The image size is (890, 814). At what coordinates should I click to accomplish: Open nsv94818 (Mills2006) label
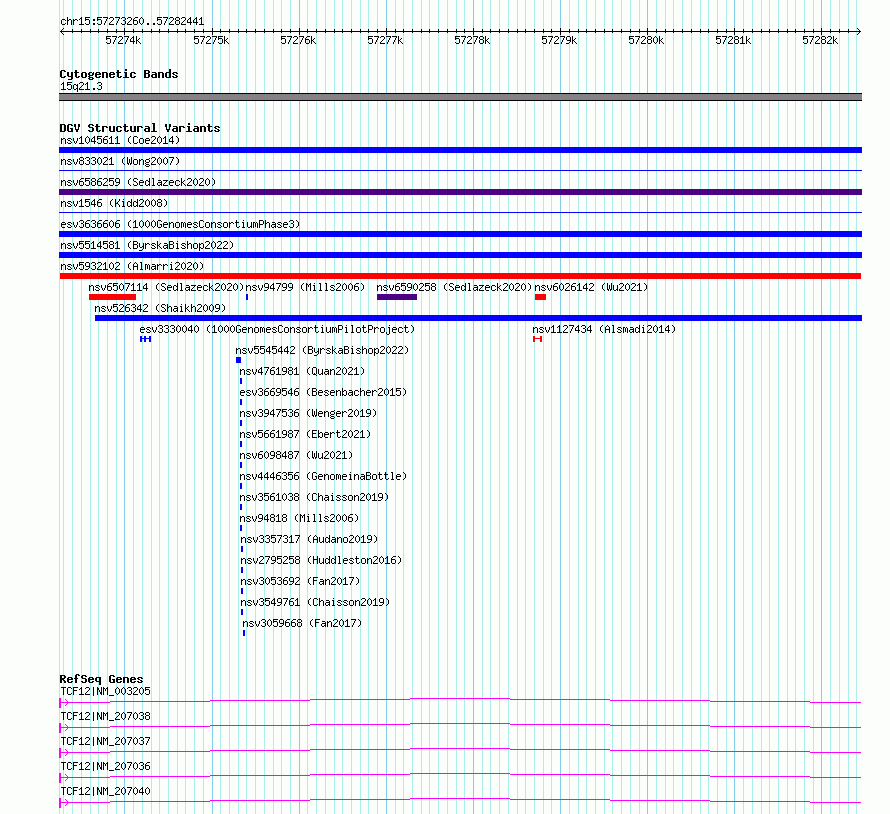pyautogui.click(x=299, y=518)
